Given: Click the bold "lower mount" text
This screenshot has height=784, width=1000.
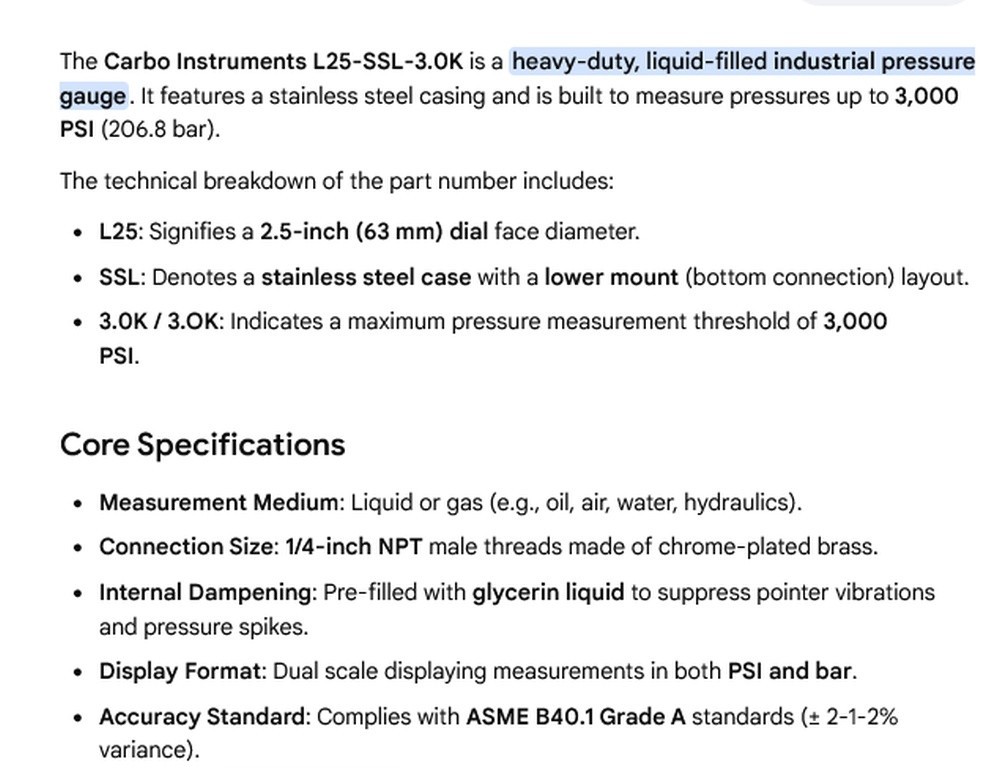Looking at the screenshot, I should (x=611, y=277).
